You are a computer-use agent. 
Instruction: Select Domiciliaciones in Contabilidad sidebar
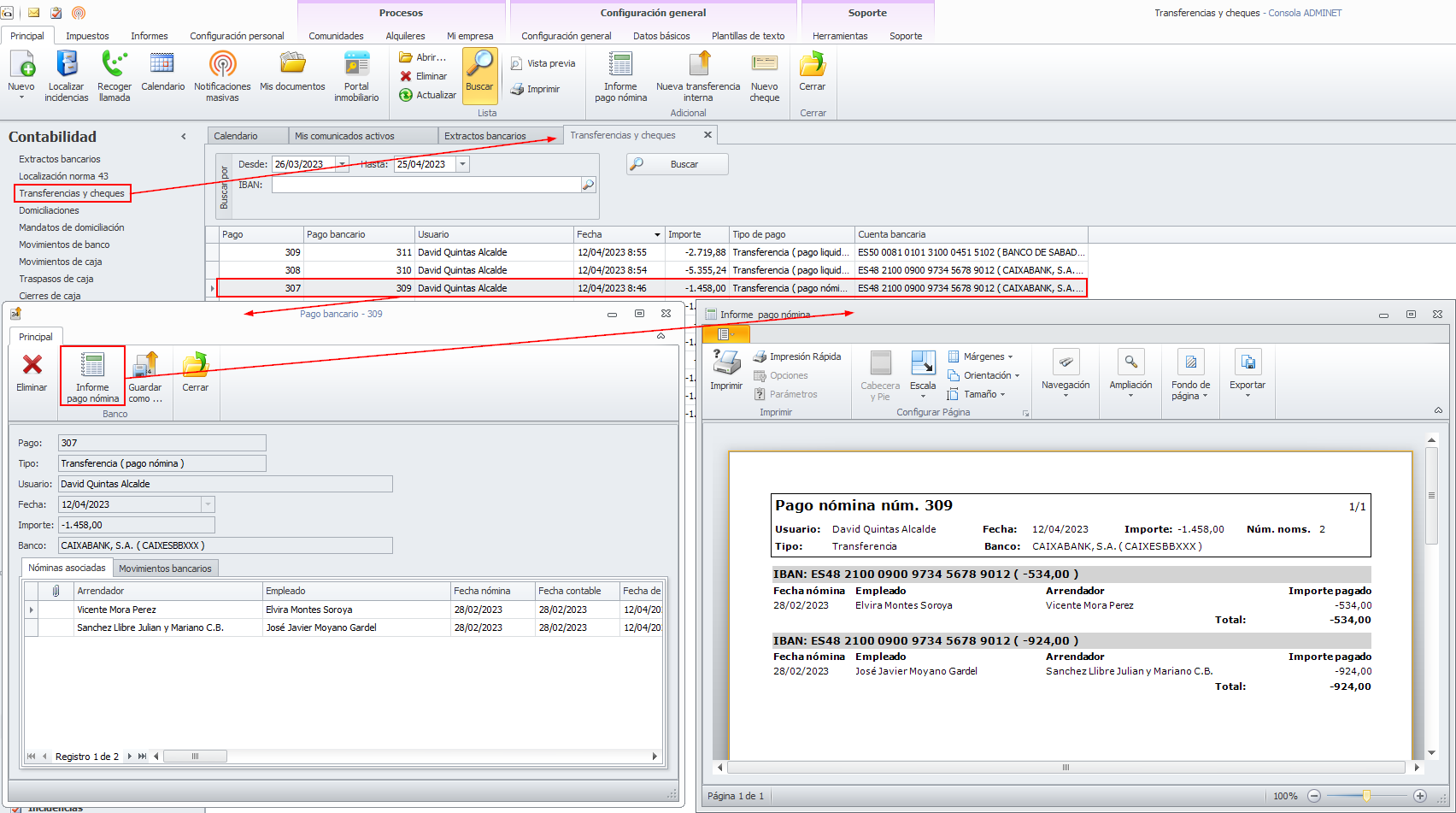[x=49, y=210]
